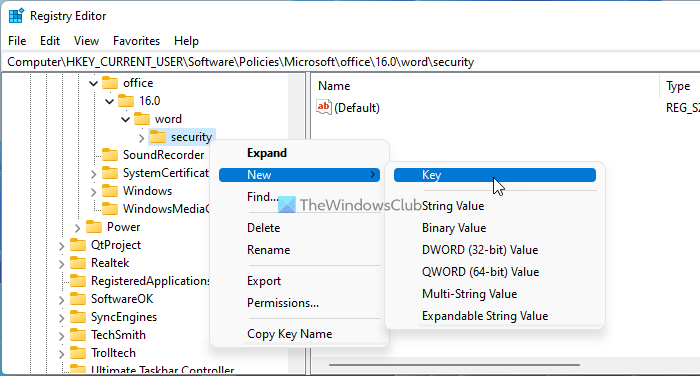Choose Export in the context menu
The image size is (700, 376).
pos(299,281)
